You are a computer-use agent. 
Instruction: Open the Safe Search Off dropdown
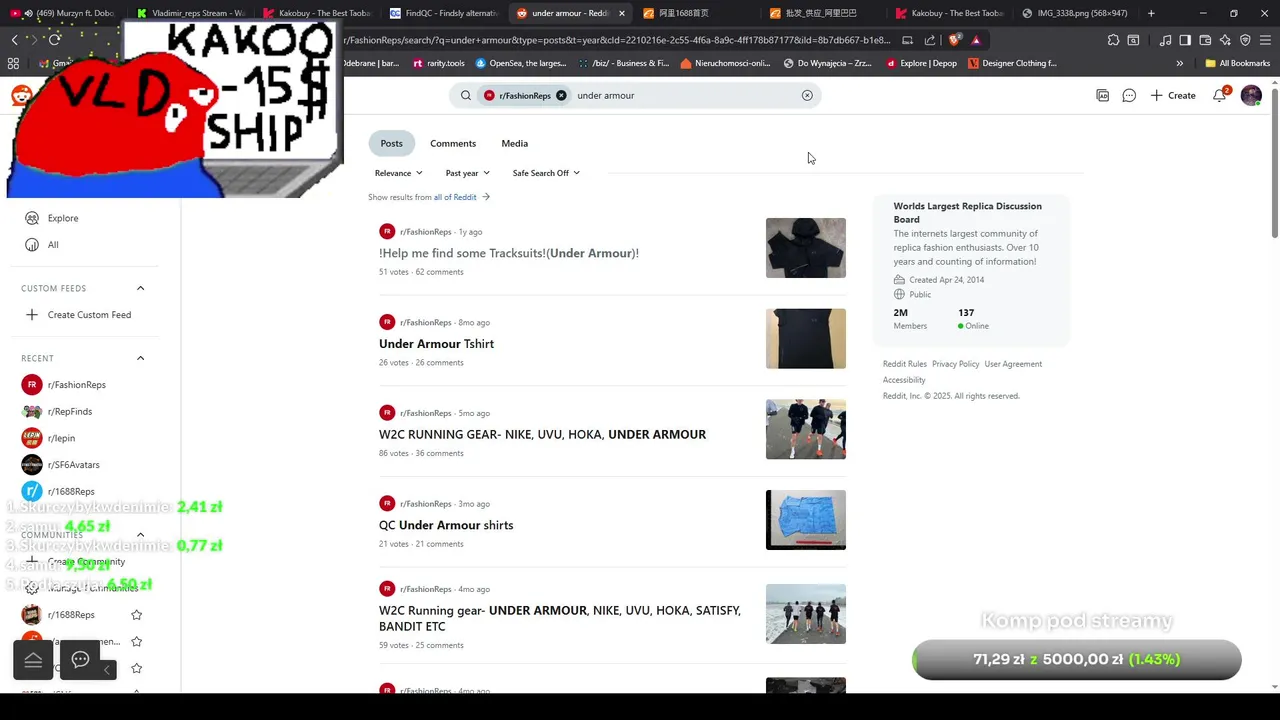point(546,173)
